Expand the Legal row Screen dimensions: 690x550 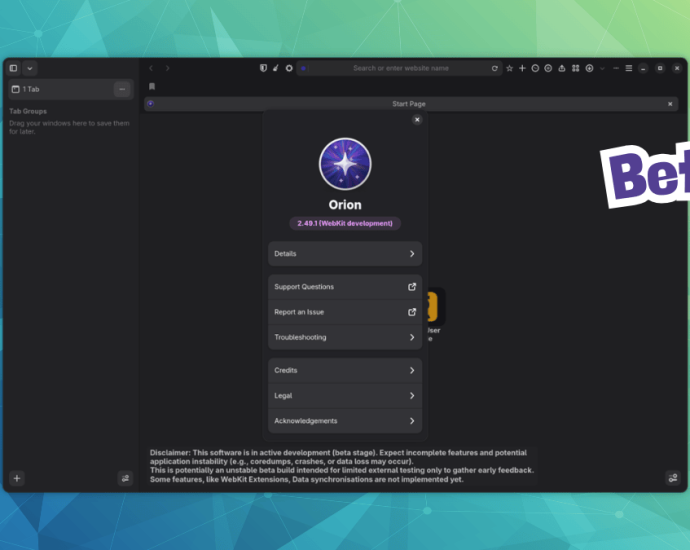click(345, 396)
